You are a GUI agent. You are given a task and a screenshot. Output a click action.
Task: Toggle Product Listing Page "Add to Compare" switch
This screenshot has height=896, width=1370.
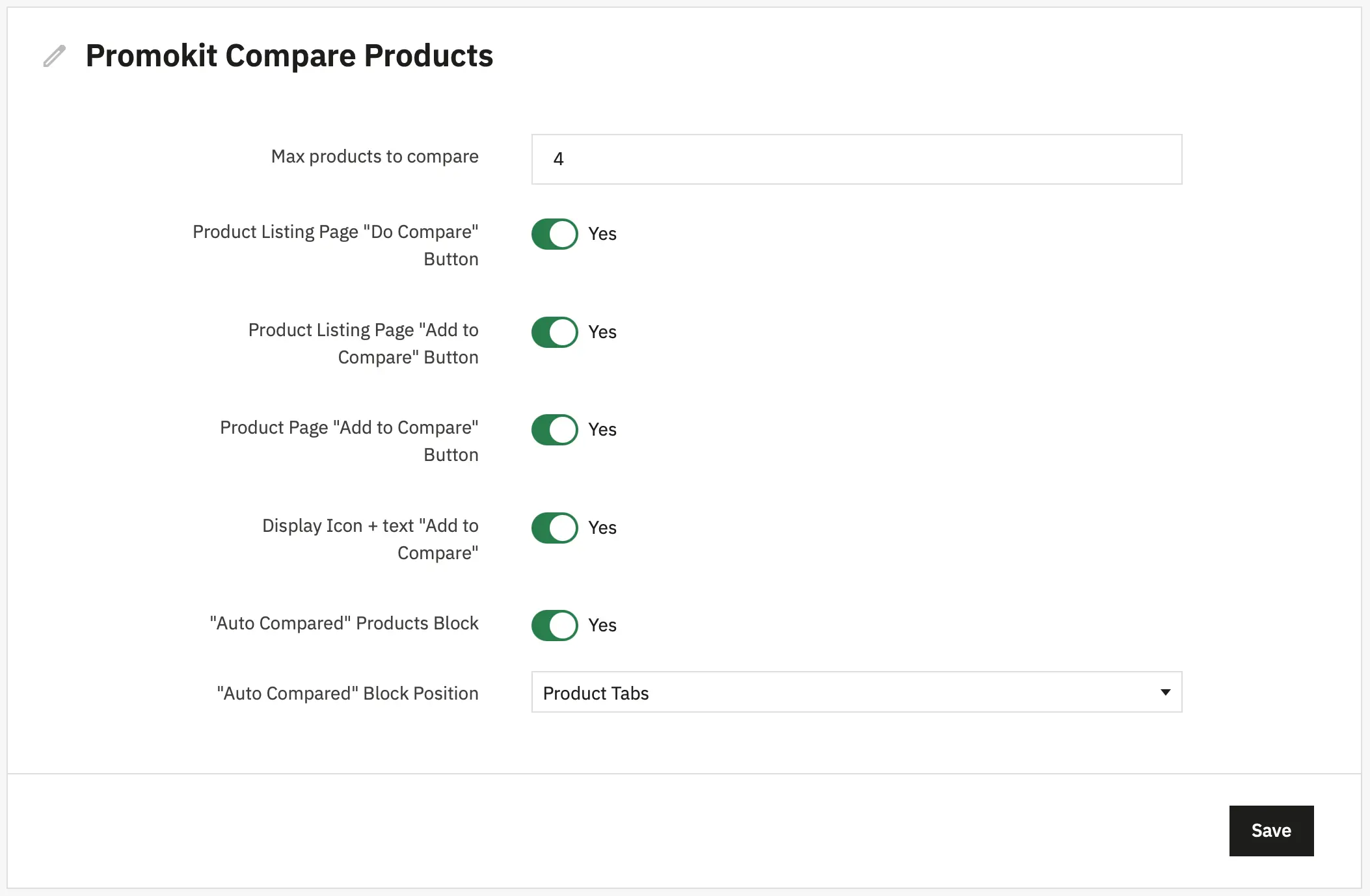click(x=554, y=332)
